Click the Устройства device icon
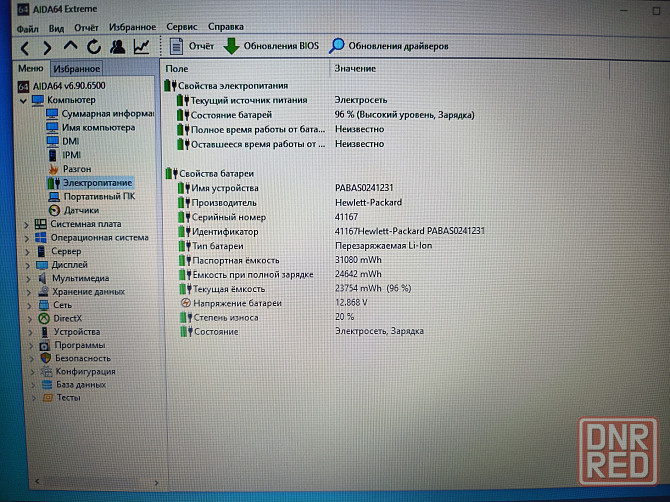 pos(44,332)
